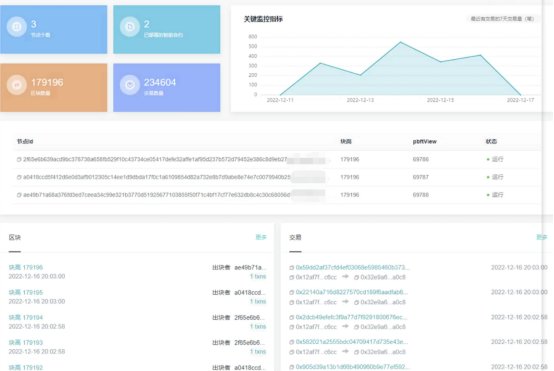Image resolution: width=554 pixels, height=371 pixels.
Task: Copy node ID starting with ae49b71a
Action: pyautogui.click(x=19, y=195)
